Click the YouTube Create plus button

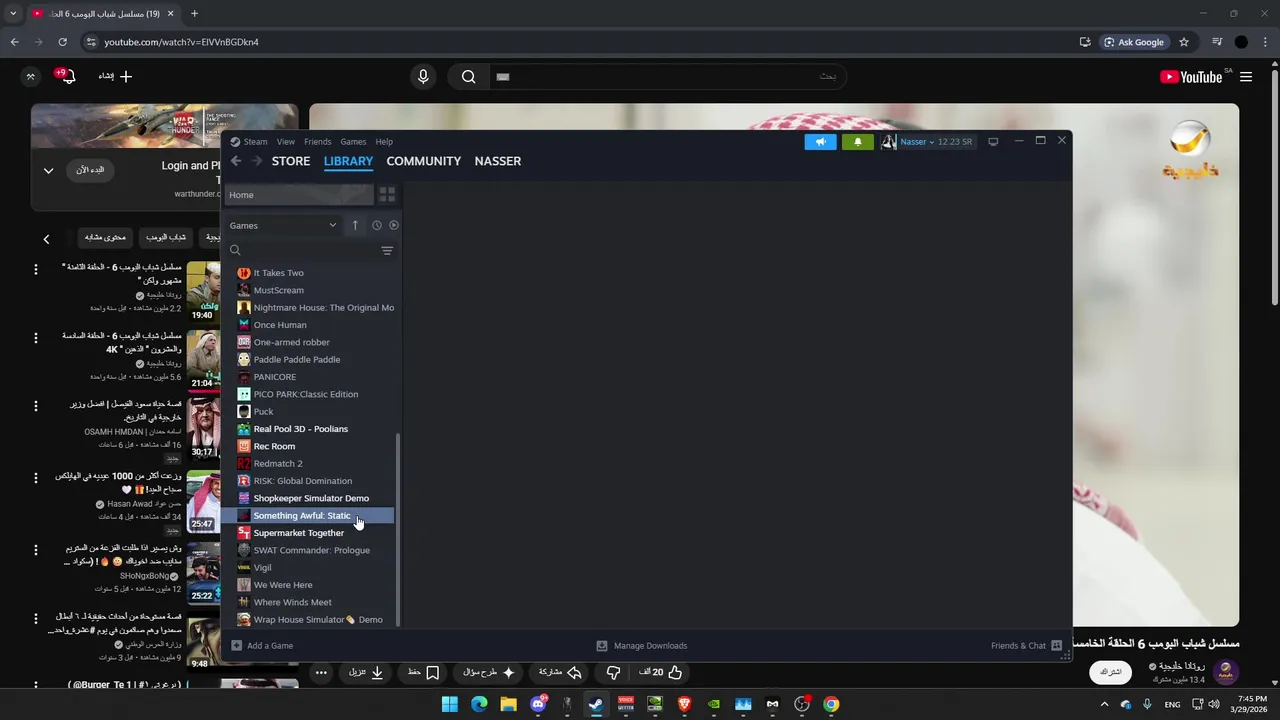[115, 76]
